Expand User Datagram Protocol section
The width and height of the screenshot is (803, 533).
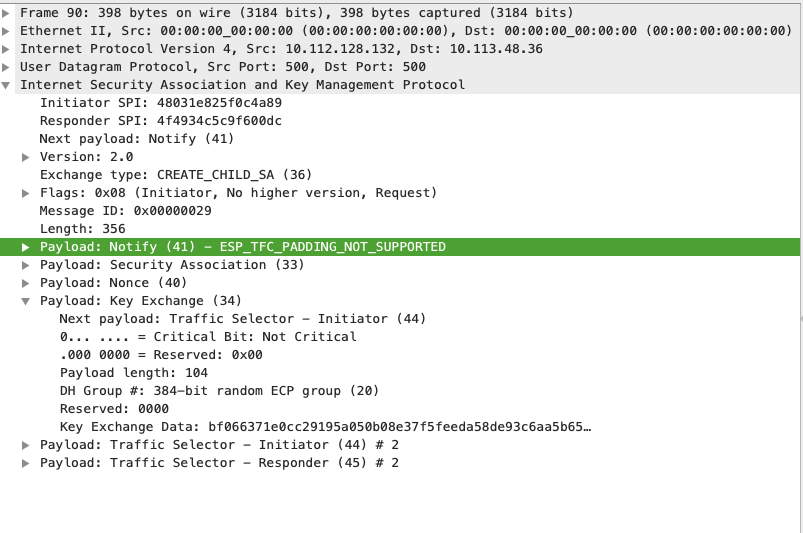pos(7,67)
